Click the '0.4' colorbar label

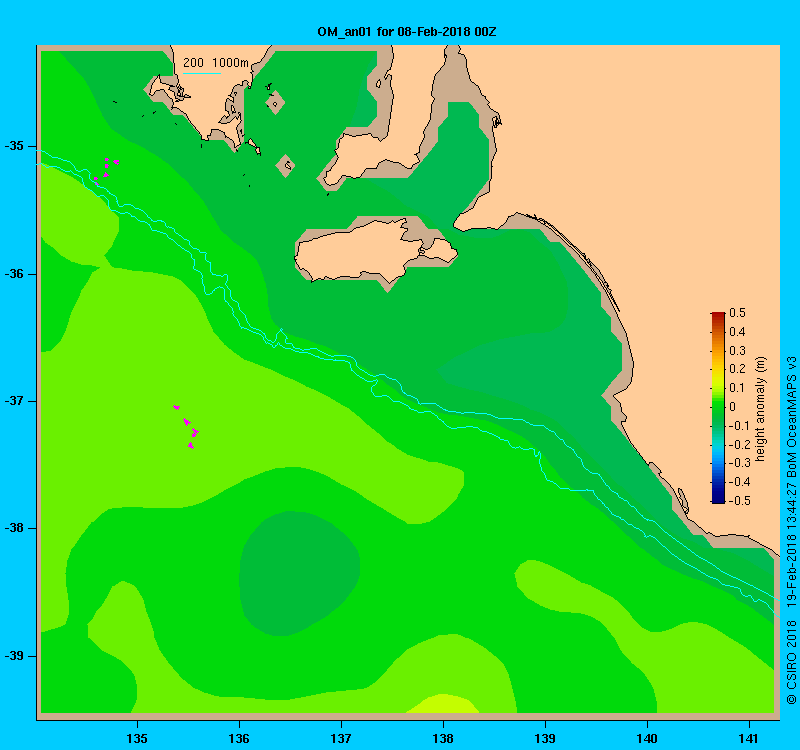pyautogui.click(x=737, y=332)
